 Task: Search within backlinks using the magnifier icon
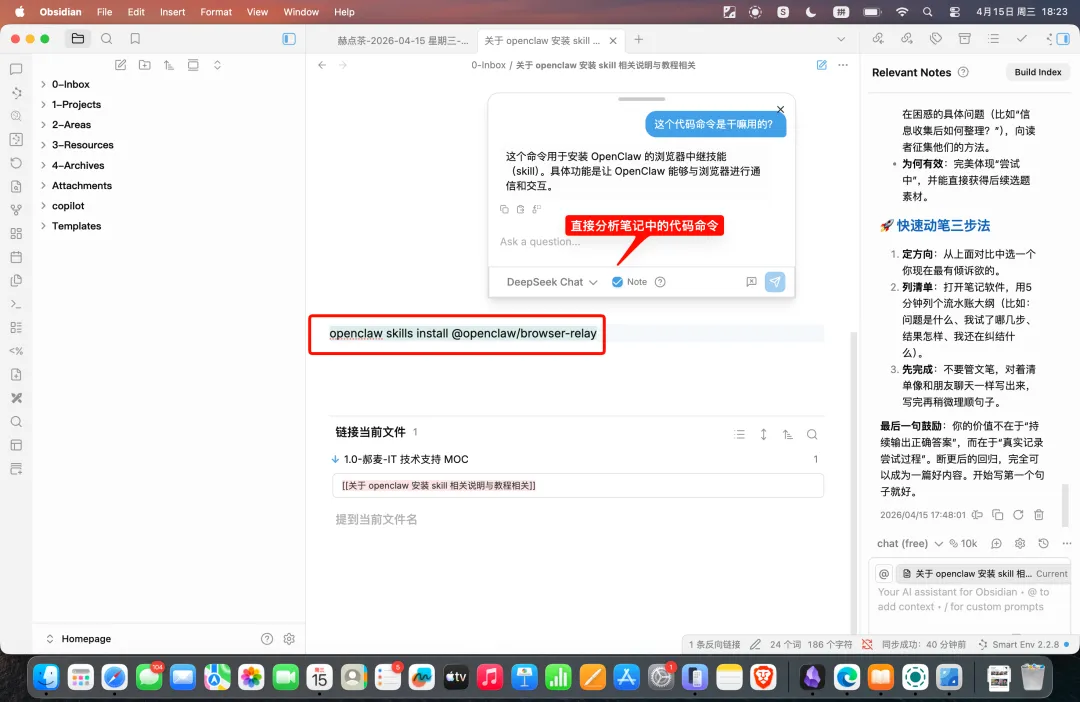pos(812,435)
